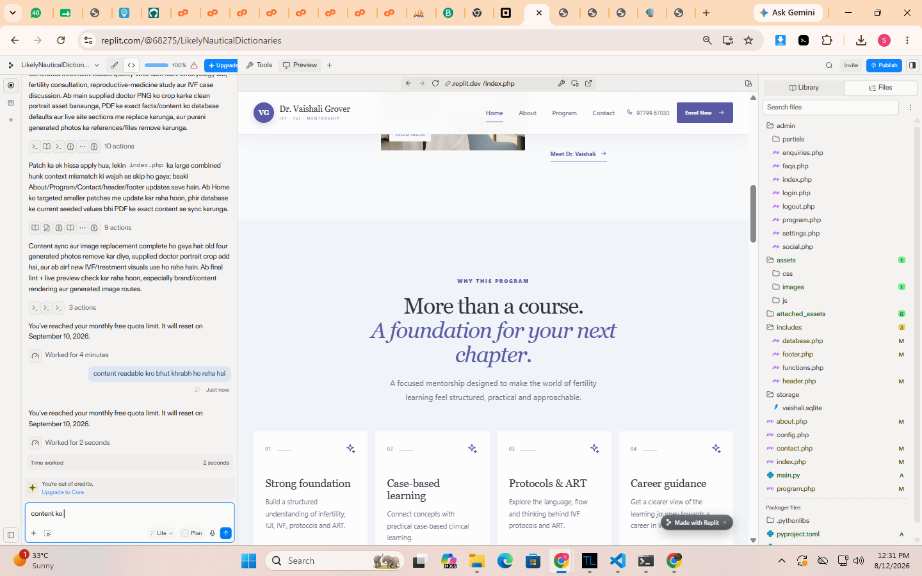Click the Search files input field
This screenshot has width=922, height=576.
pos(831,108)
